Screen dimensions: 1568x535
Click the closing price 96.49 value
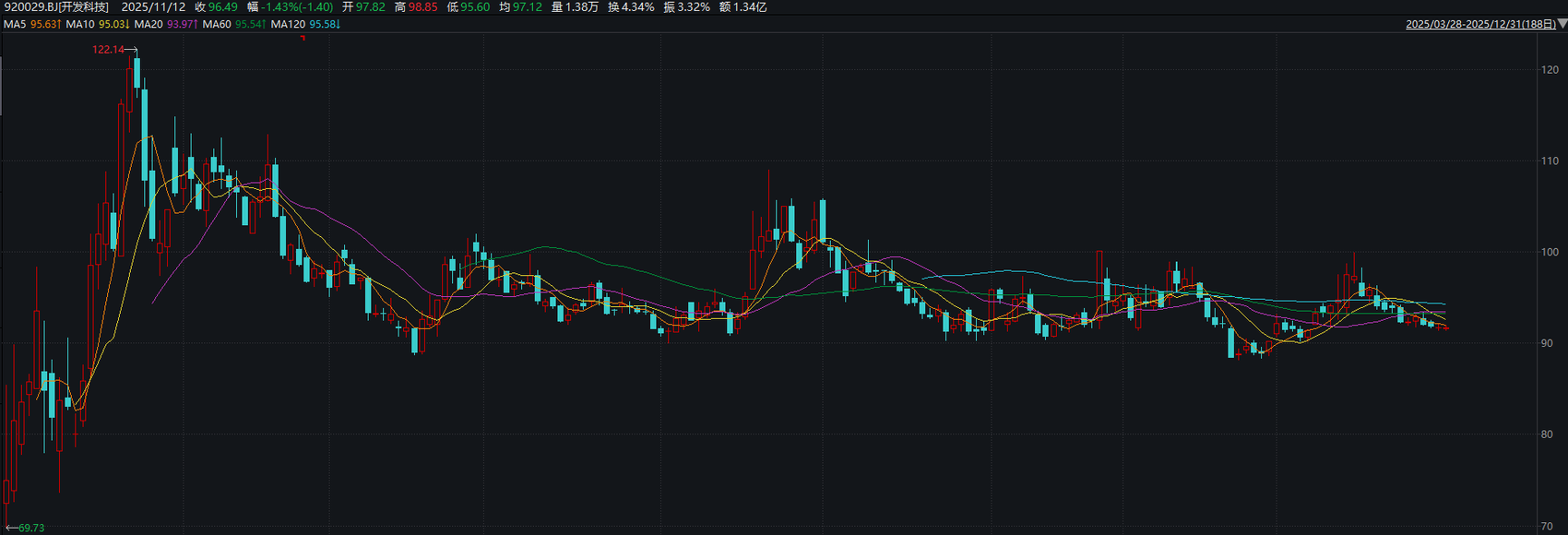click(222, 6)
